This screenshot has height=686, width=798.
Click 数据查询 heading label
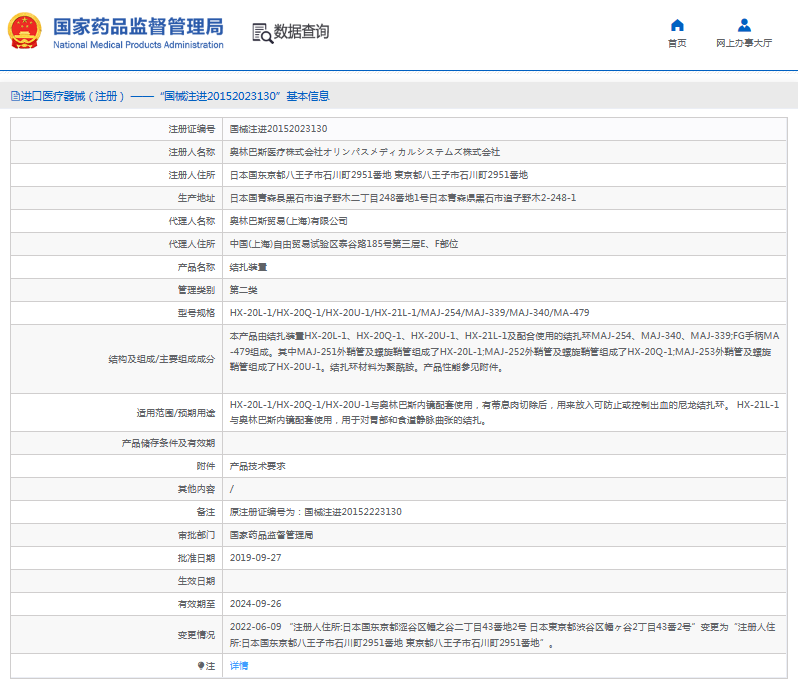pos(301,32)
